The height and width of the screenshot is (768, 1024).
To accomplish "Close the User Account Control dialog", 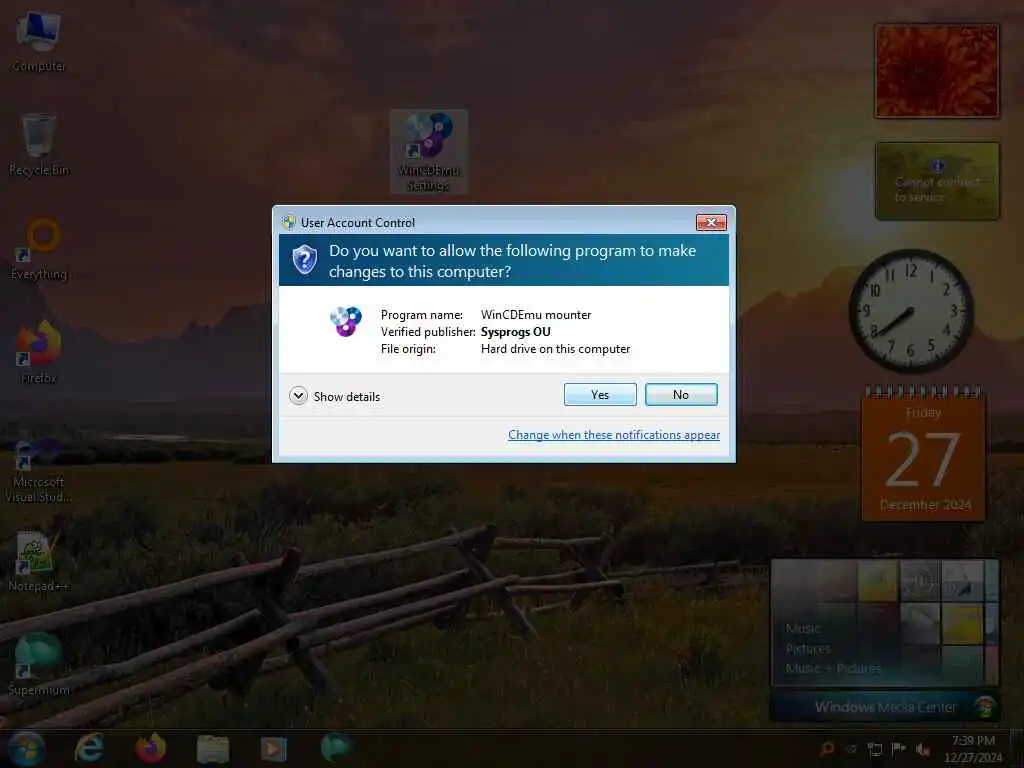I will pos(711,223).
